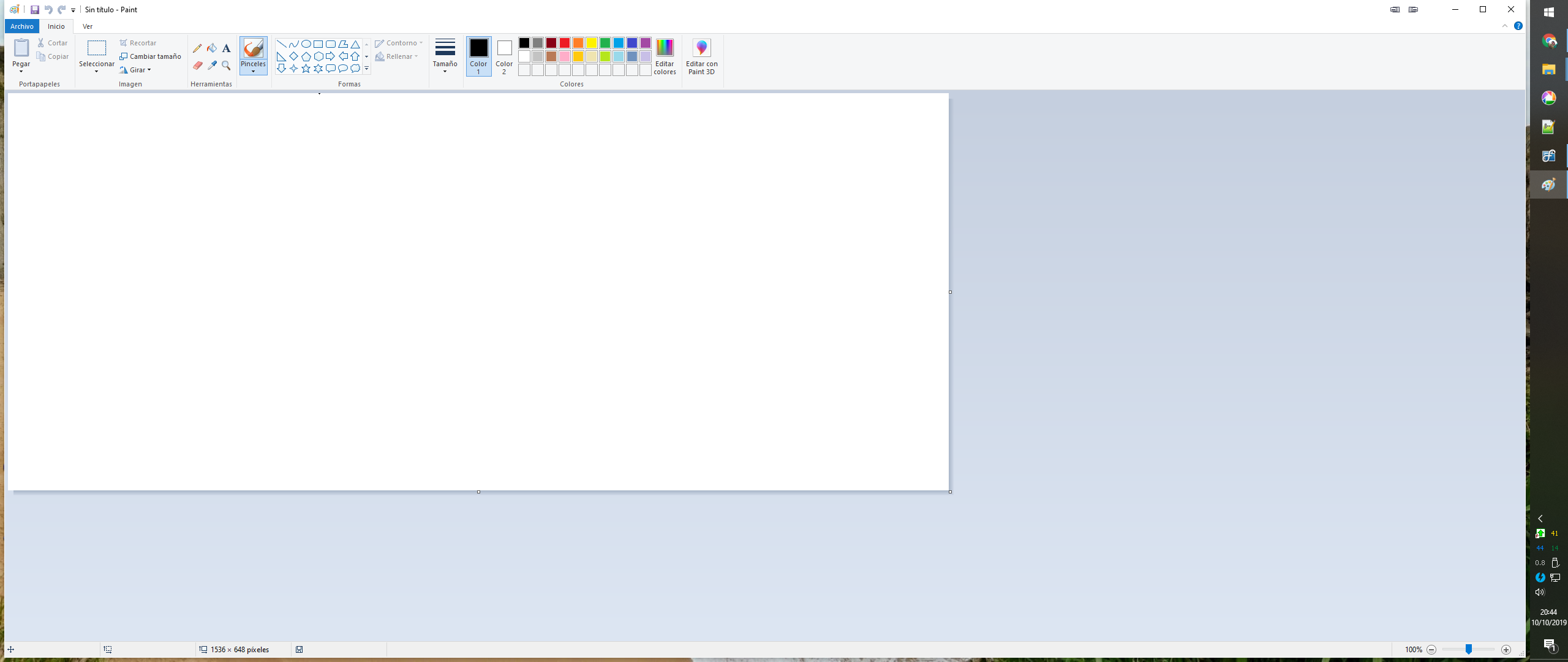Select the Pencil tool
Screen dimensions: 1568x662
[197, 48]
